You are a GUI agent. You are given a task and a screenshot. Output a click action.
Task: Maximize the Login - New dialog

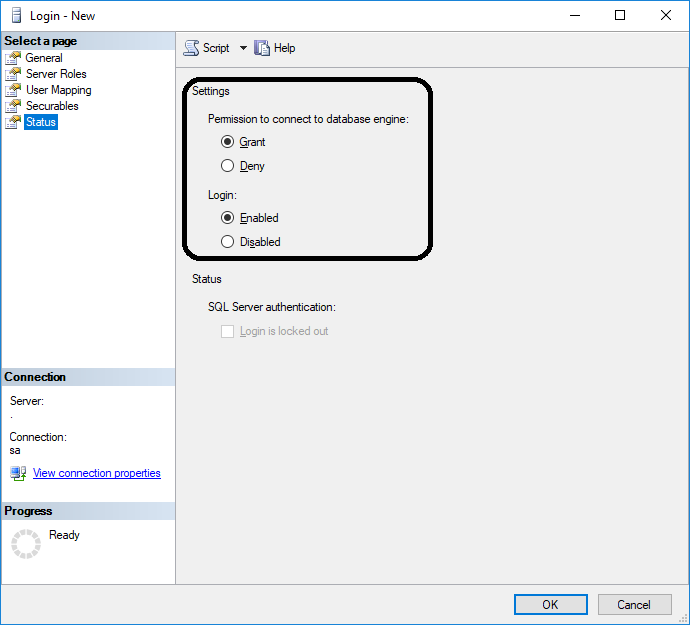point(620,15)
